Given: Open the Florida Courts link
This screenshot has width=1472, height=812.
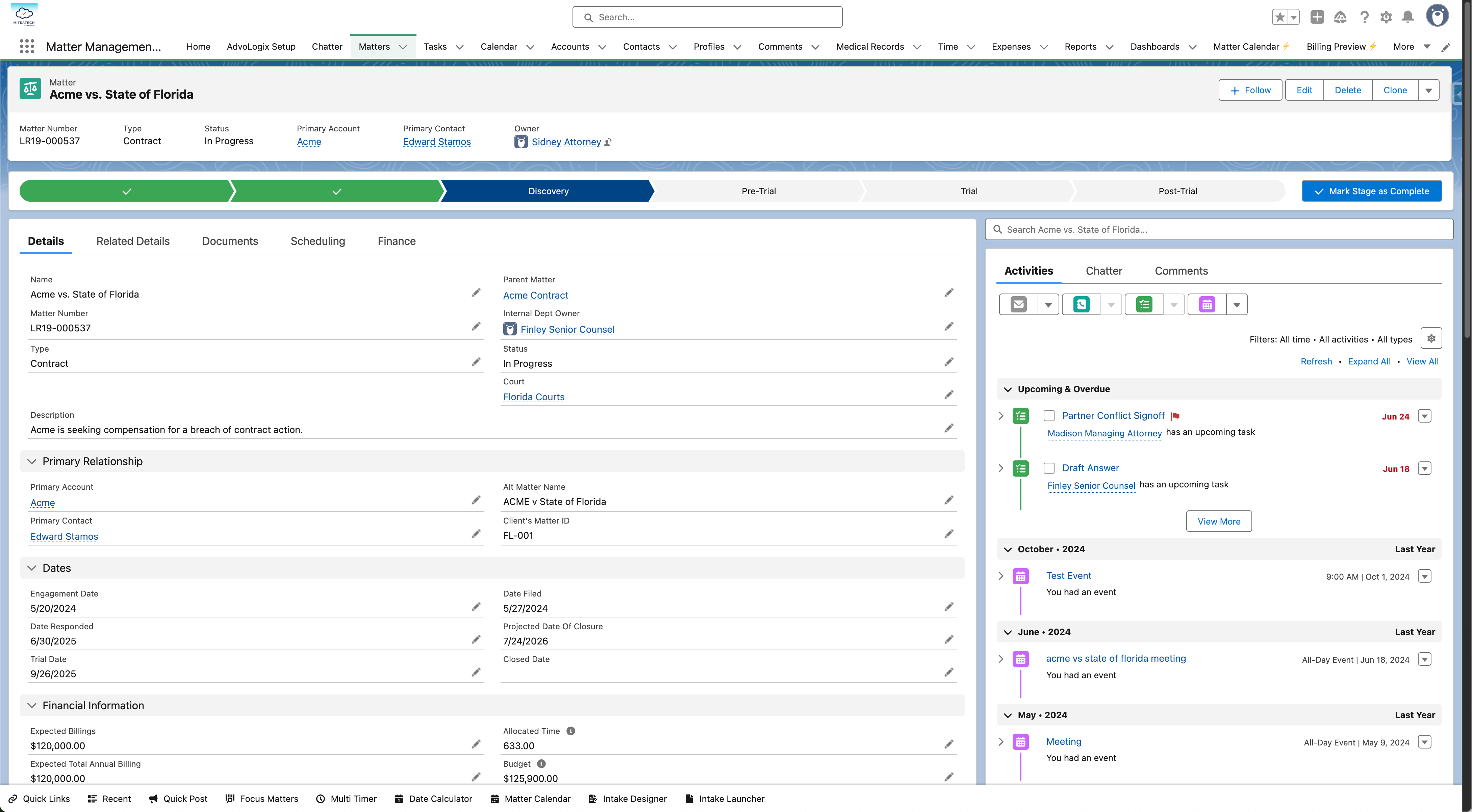Looking at the screenshot, I should (533, 397).
